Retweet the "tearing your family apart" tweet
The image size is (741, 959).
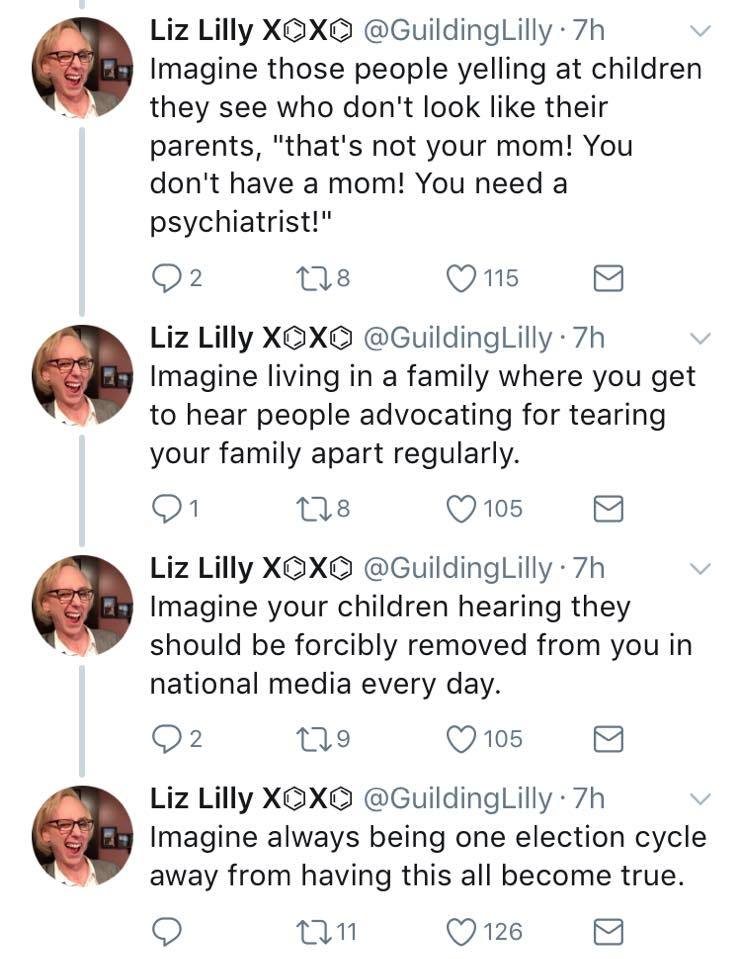point(311,508)
